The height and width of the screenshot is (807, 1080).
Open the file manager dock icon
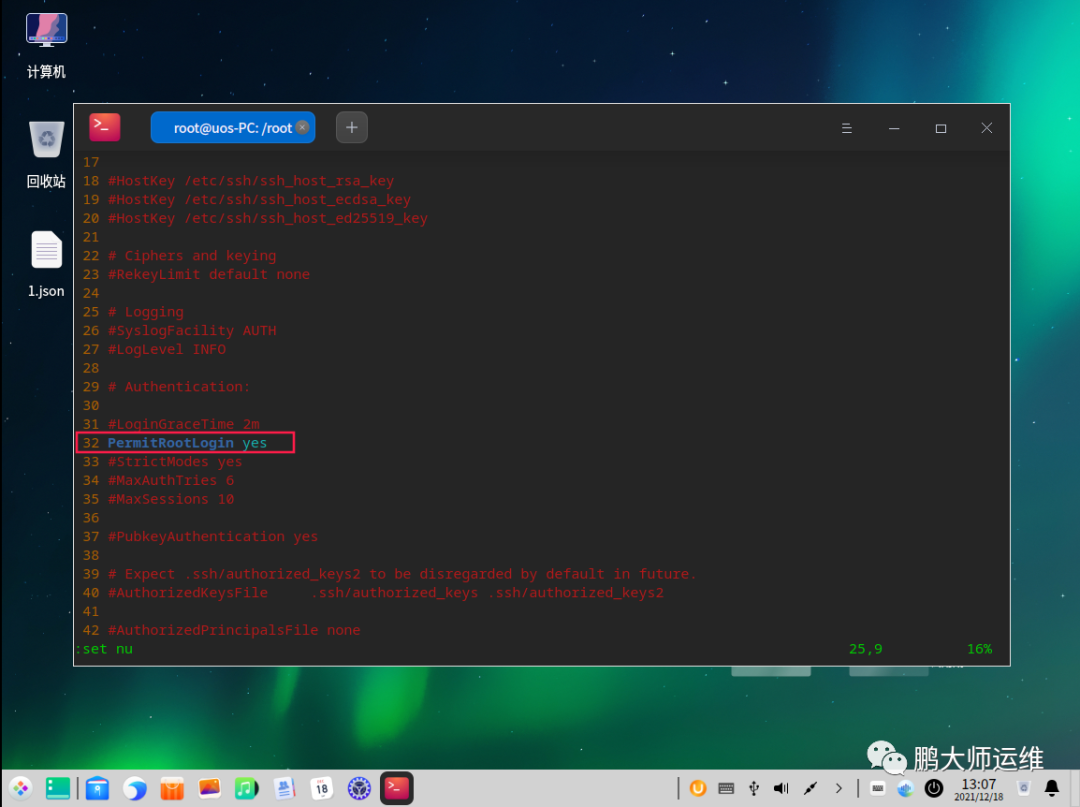97,788
